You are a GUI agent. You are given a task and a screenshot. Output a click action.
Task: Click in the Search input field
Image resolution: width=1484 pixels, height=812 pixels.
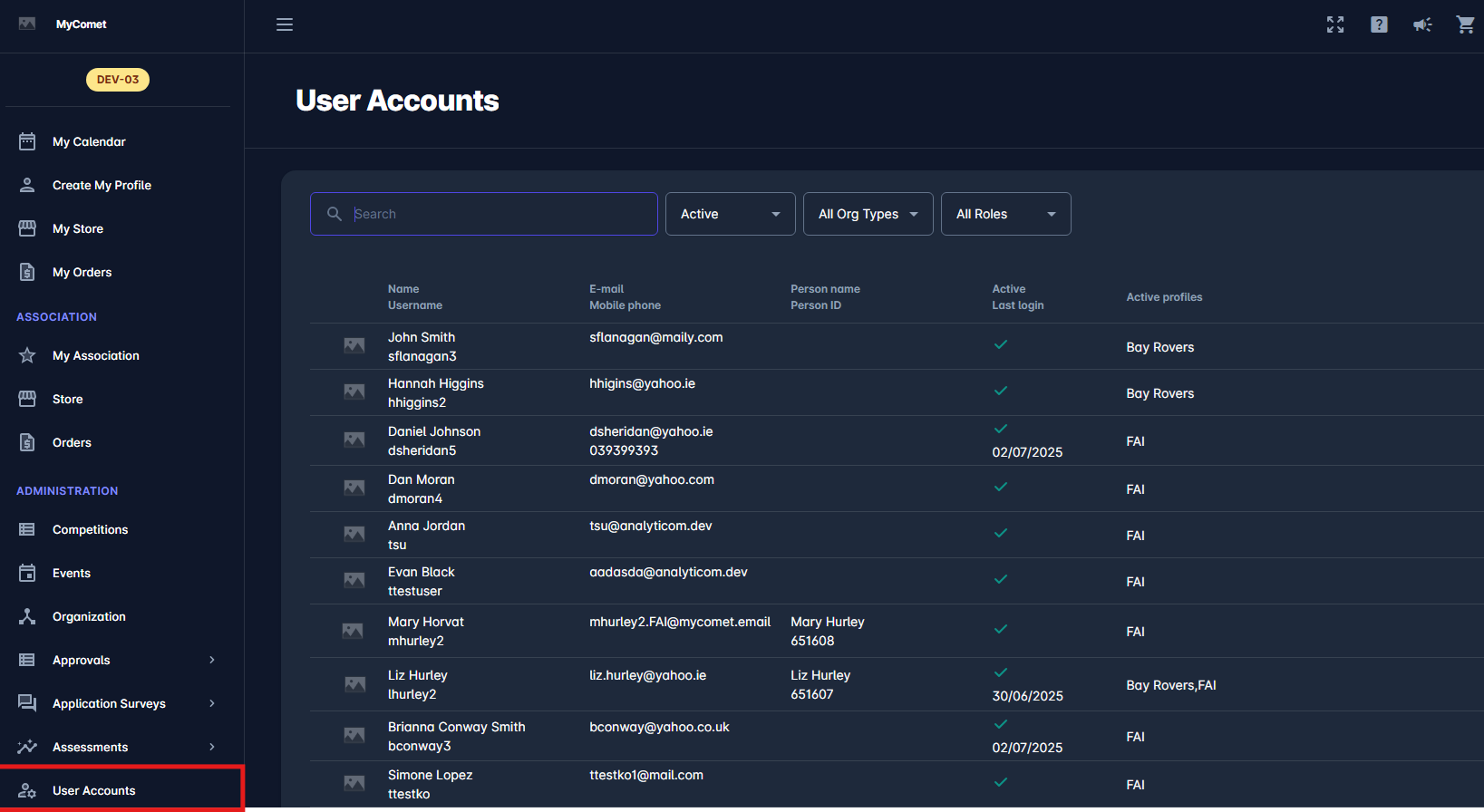pos(499,214)
